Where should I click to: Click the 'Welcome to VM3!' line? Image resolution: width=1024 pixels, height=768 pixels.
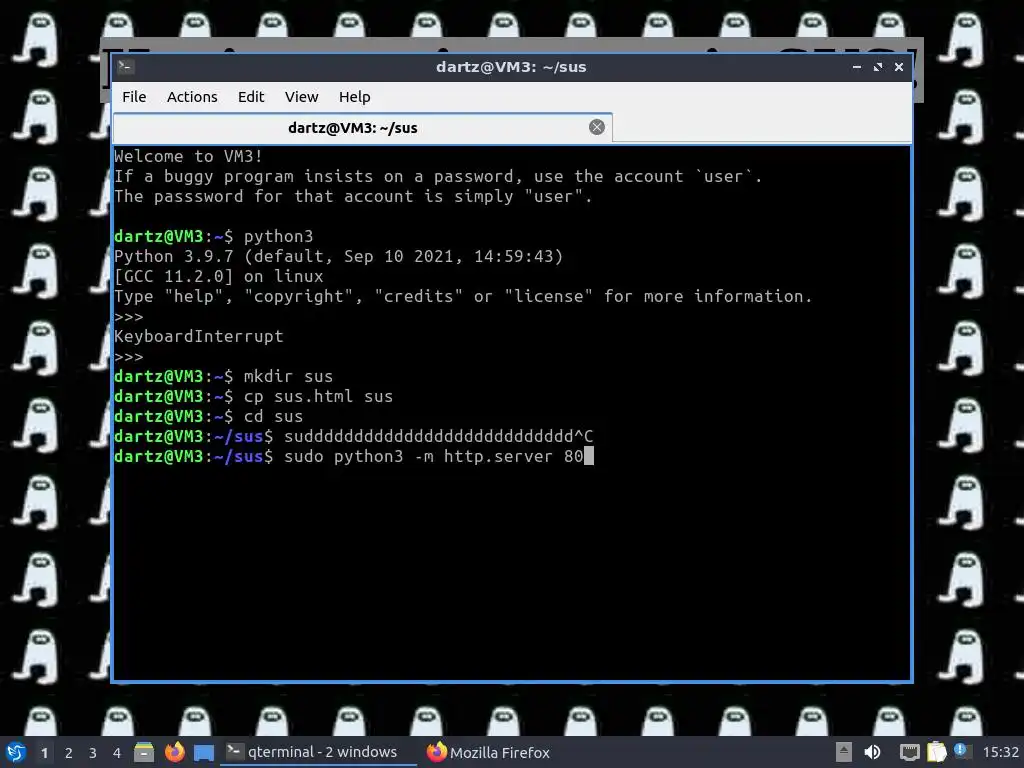click(x=188, y=156)
